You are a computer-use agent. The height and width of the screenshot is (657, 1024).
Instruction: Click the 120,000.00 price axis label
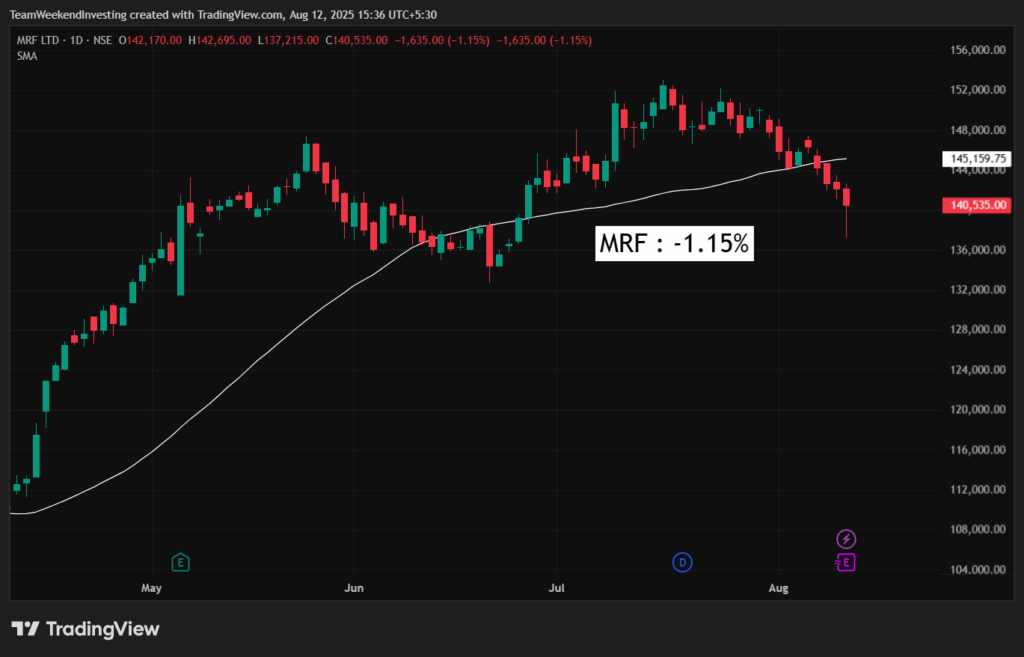(978, 409)
